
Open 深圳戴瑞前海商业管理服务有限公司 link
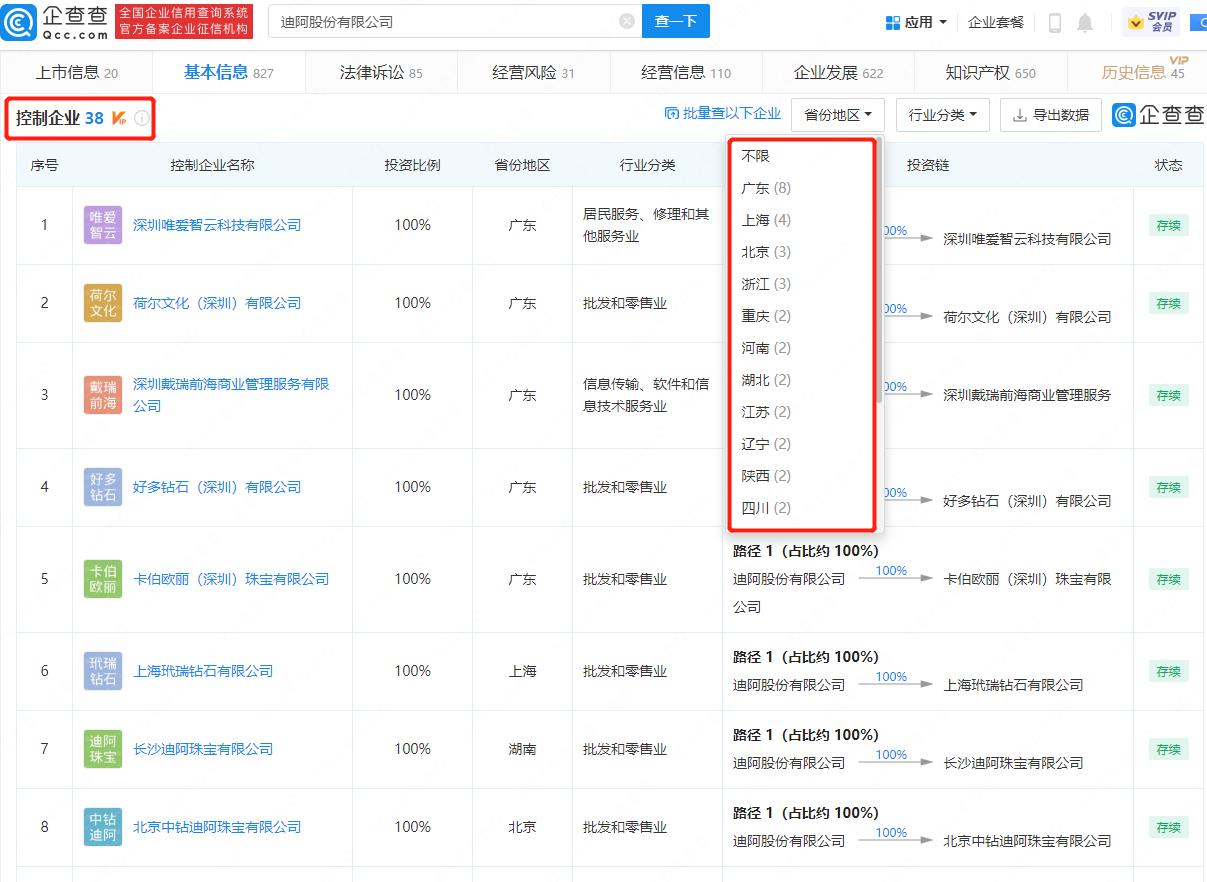(x=231, y=395)
